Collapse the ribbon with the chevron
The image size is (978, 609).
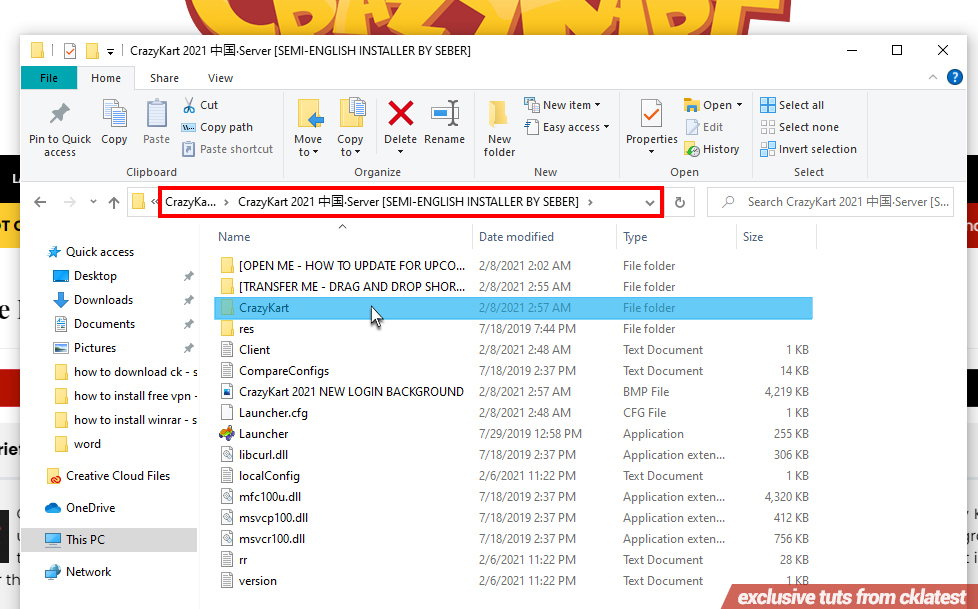933,77
